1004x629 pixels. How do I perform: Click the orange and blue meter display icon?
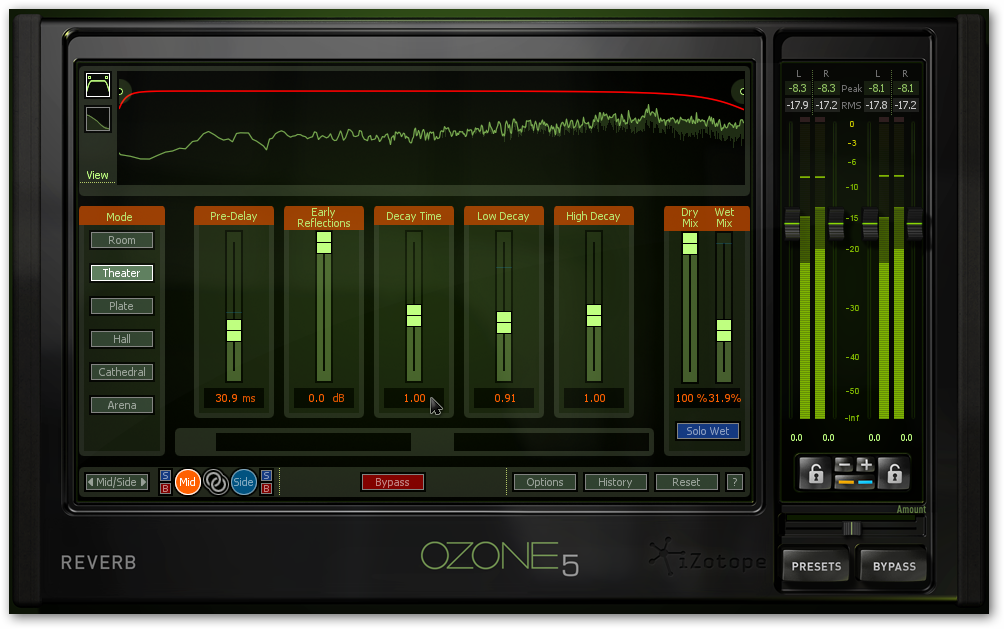[854, 483]
